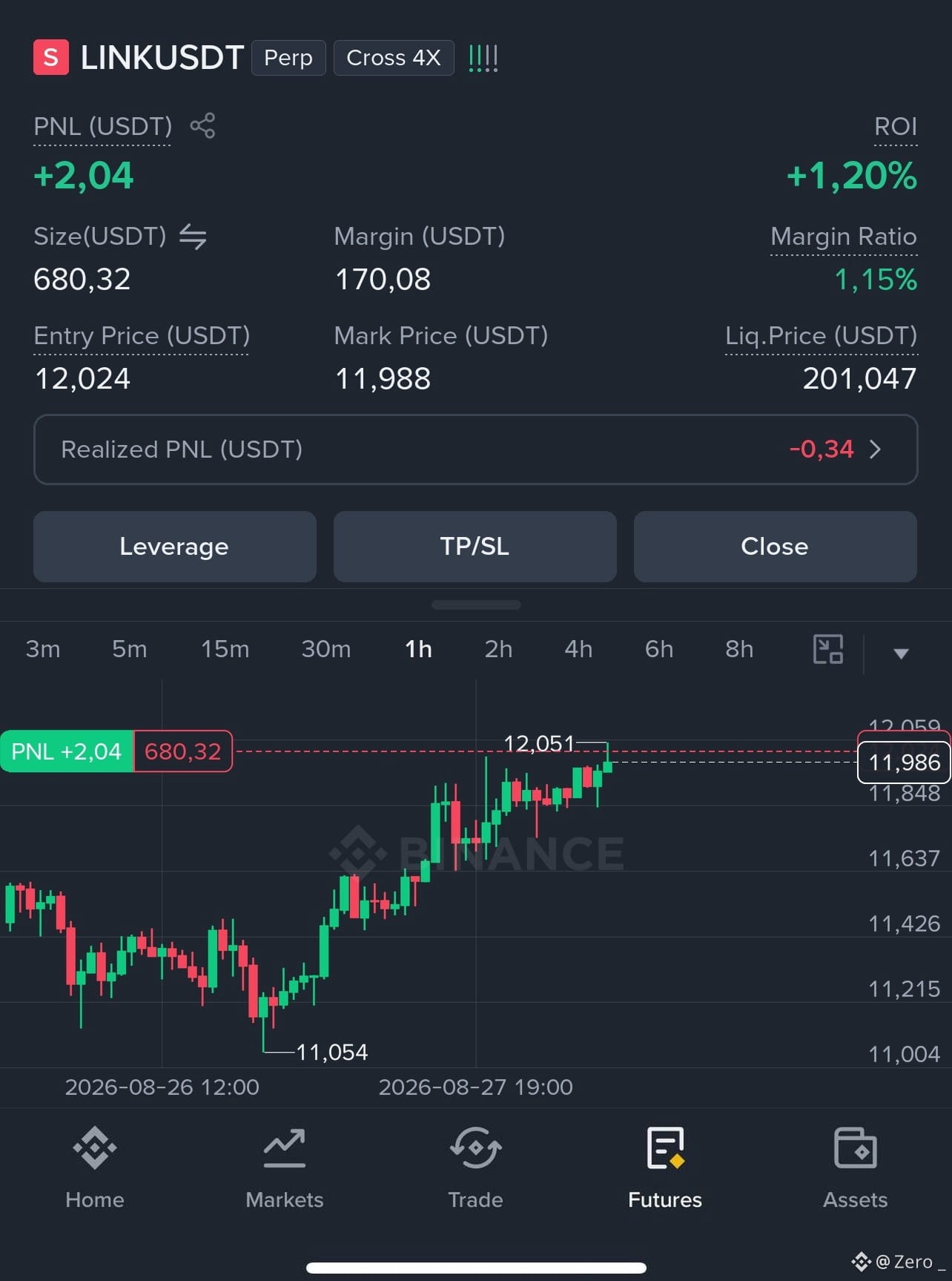952x1281 pixels.
Task: Tap the 1,15% margin ratio value
Action: click(x=876, y=280)
